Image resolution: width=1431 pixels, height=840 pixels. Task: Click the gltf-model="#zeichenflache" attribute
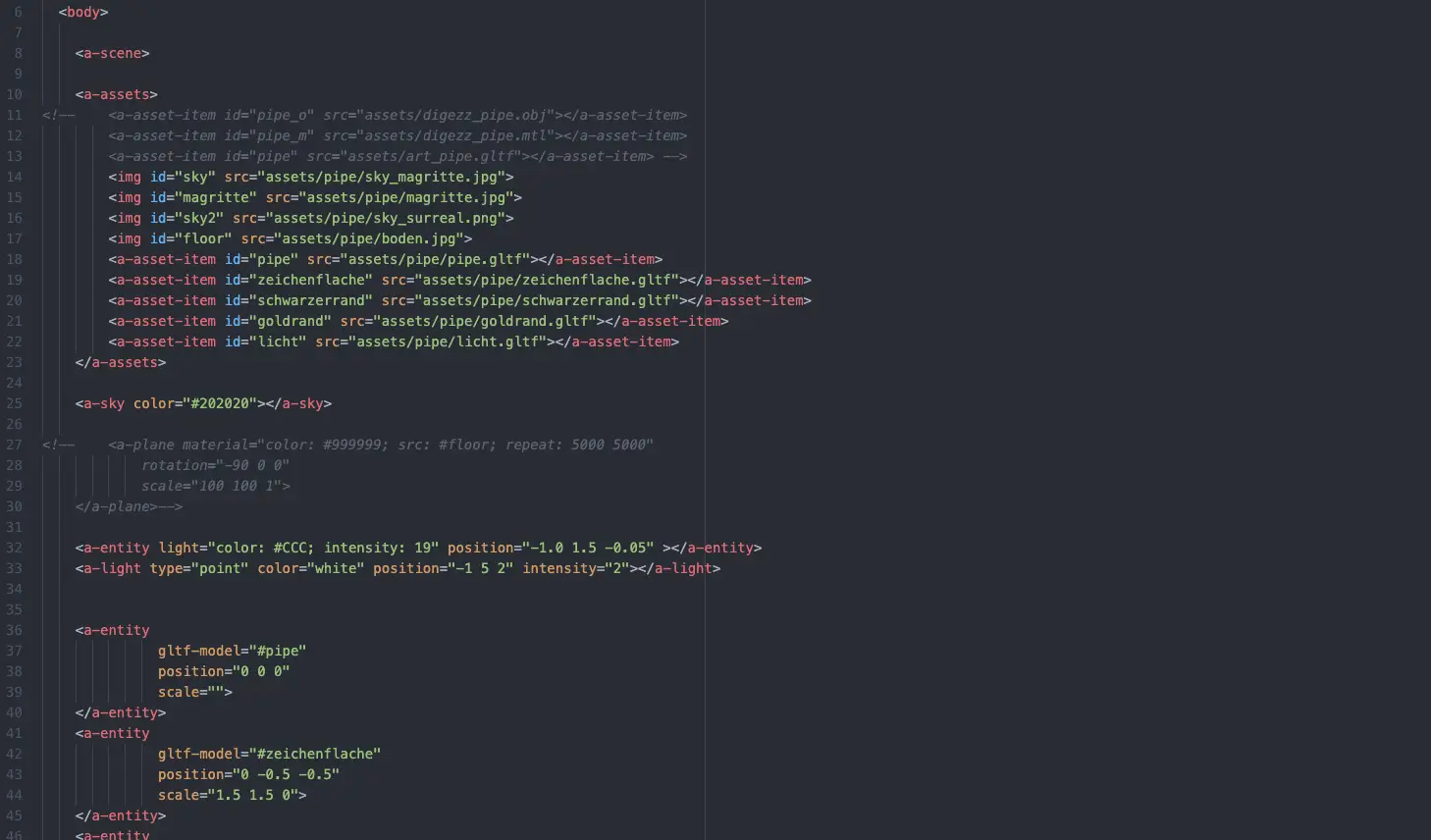coord(269,754)
